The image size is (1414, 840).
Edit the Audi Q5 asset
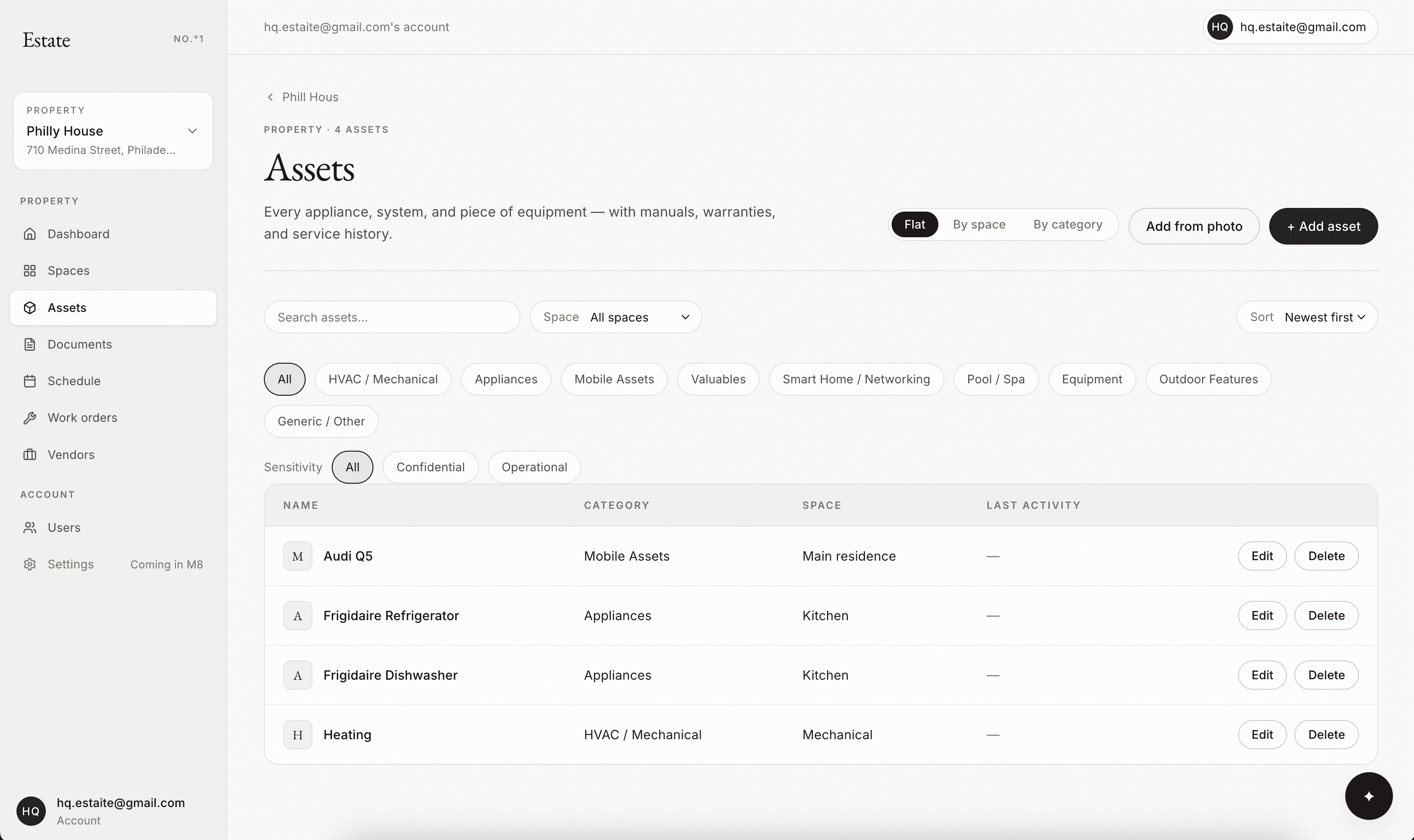[x=1262, y=556]
